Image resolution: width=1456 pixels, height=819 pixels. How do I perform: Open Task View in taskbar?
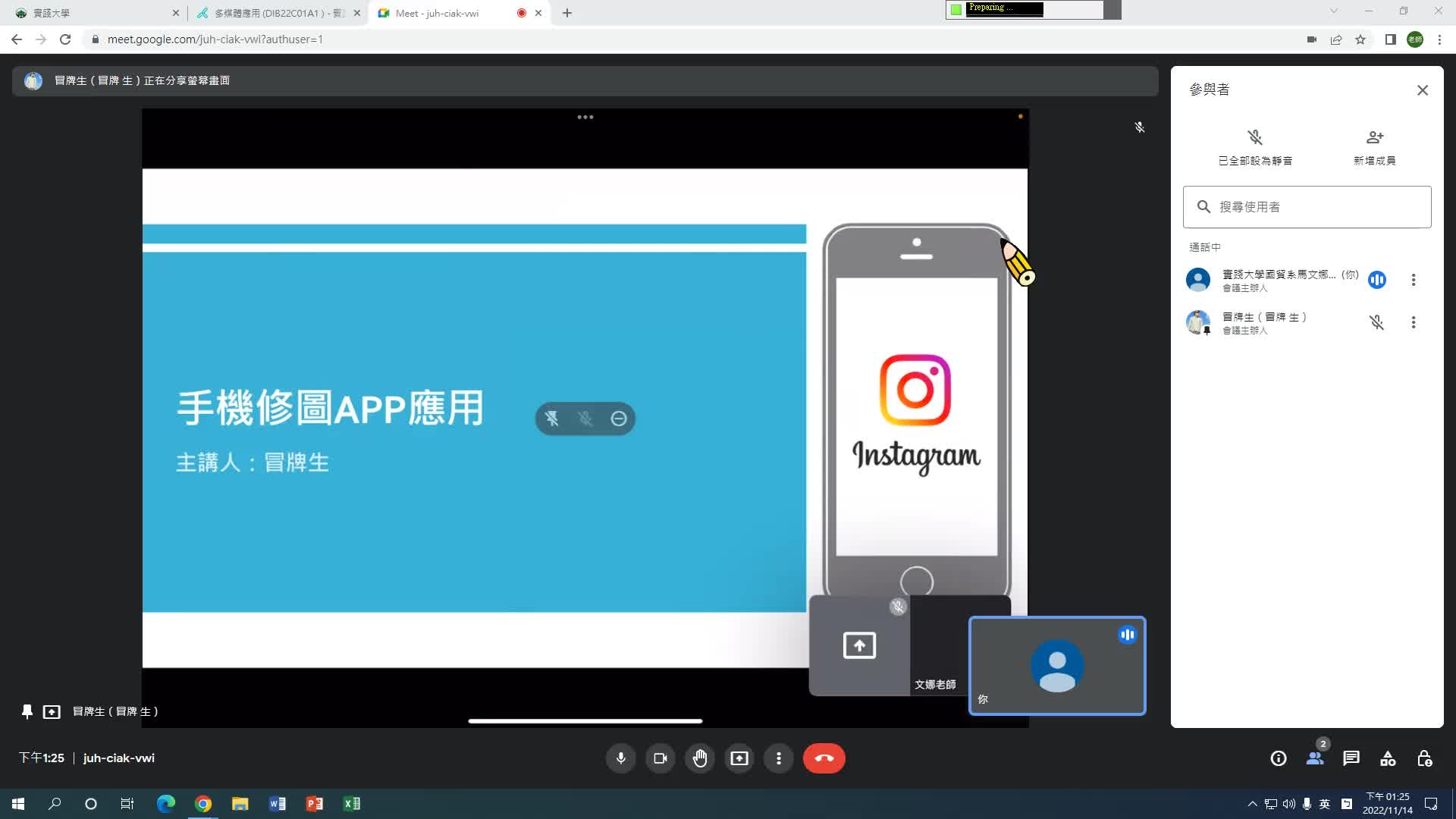click(x=127, y=804)
